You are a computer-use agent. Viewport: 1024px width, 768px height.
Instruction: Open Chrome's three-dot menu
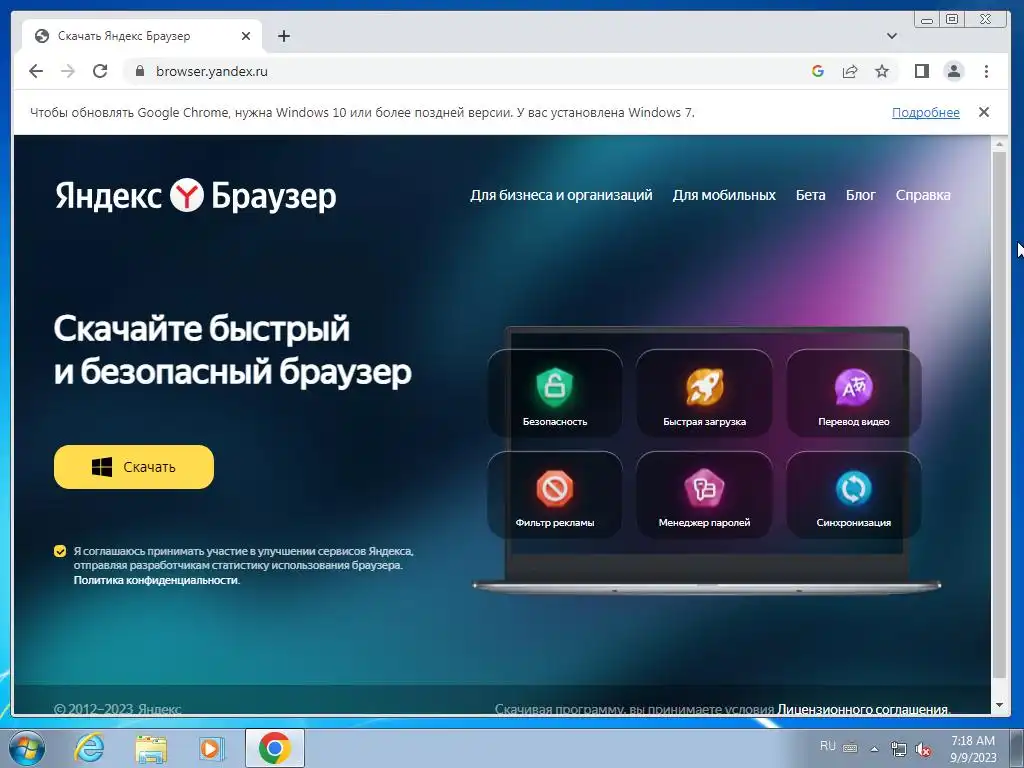pos(986,71)
